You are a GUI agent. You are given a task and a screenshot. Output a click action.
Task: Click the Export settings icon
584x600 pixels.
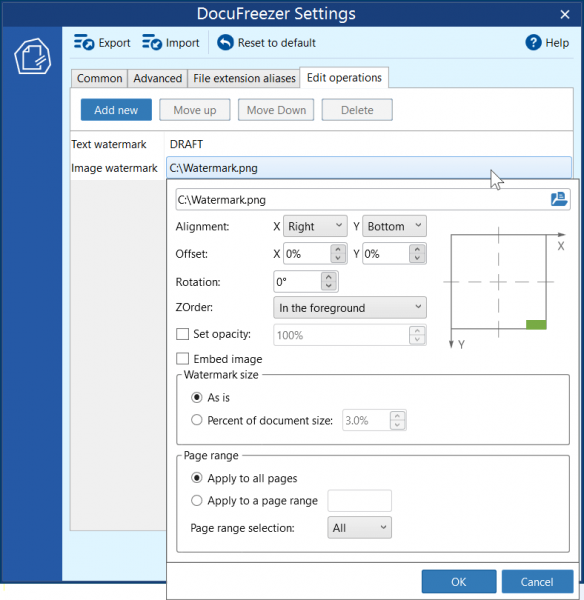click(84, 42)
